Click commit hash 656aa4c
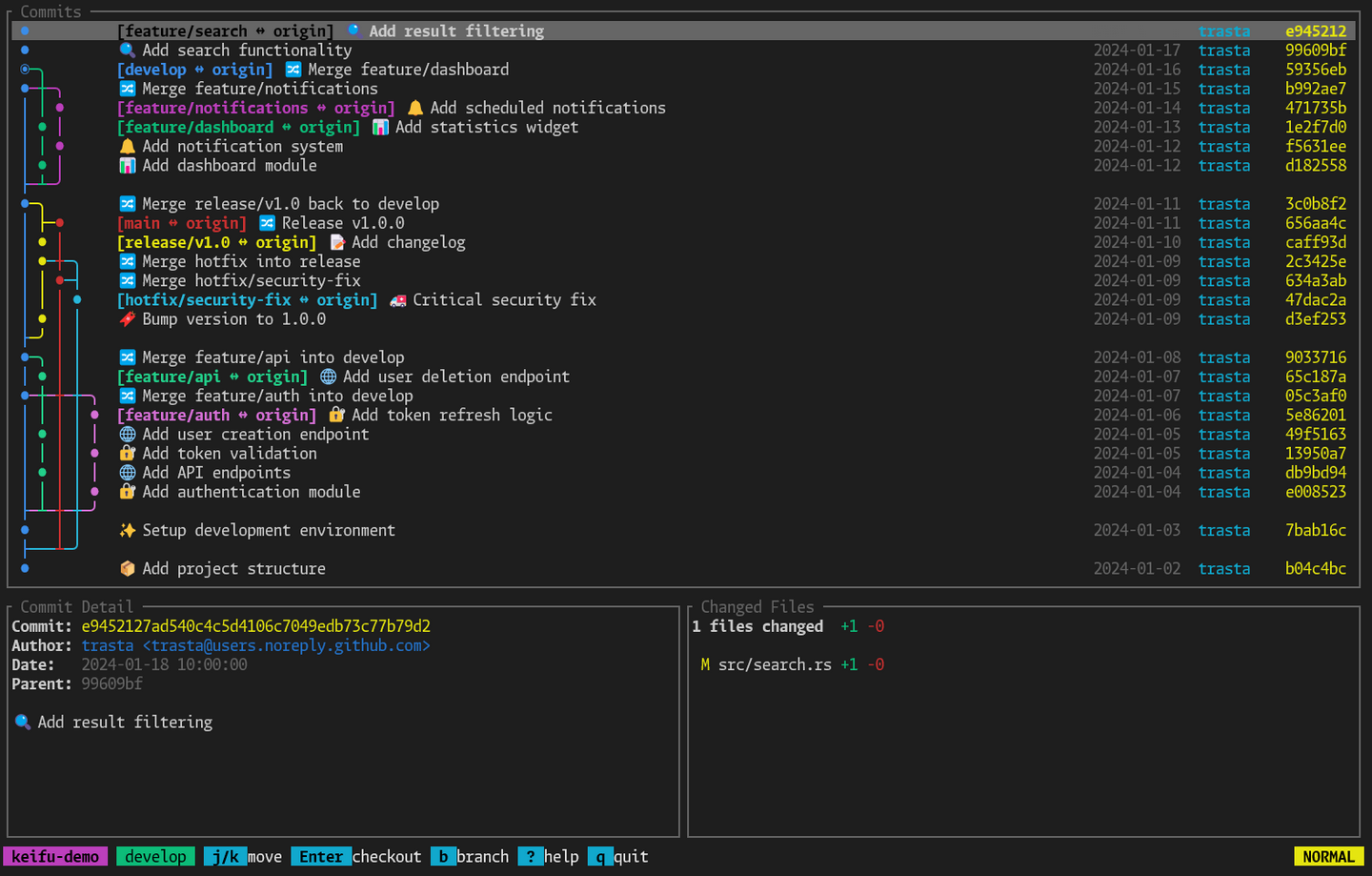This screenshot has height=876, width=1372. pyautogui.click(x=1315, y=223)
